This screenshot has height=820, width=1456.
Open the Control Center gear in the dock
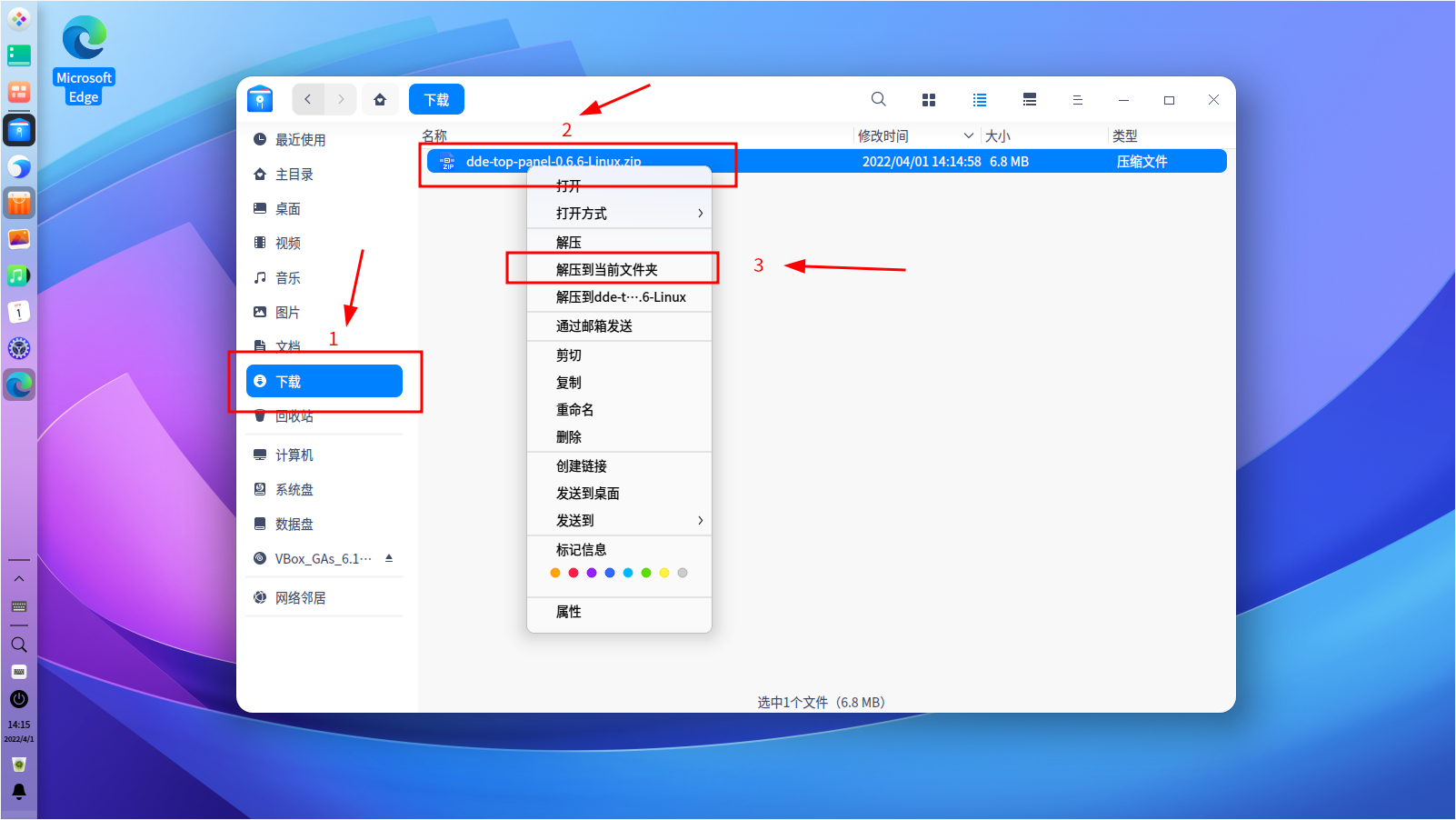[x=19, y=348]
